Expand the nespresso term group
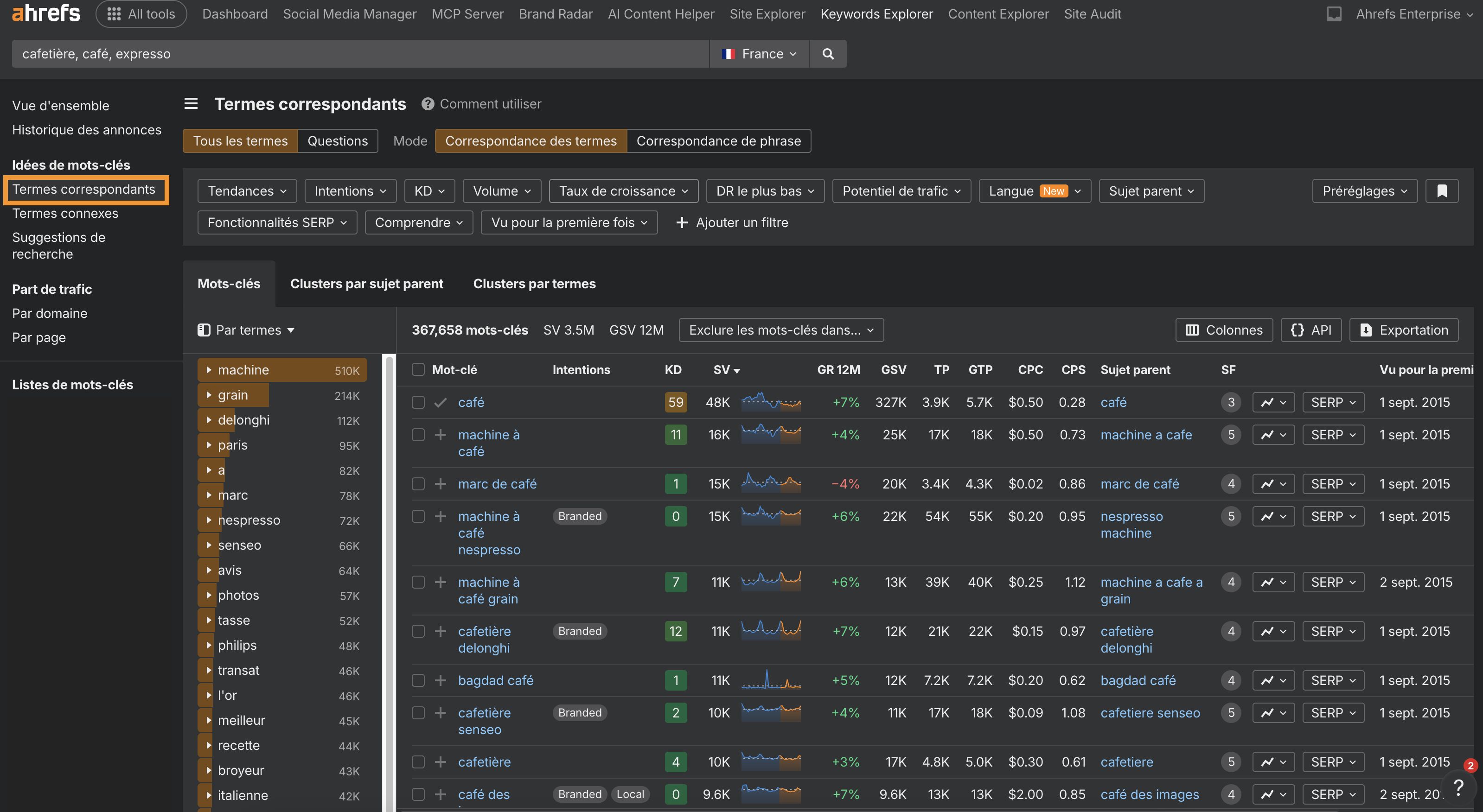Screen dimensions: 1483x812 208,520
